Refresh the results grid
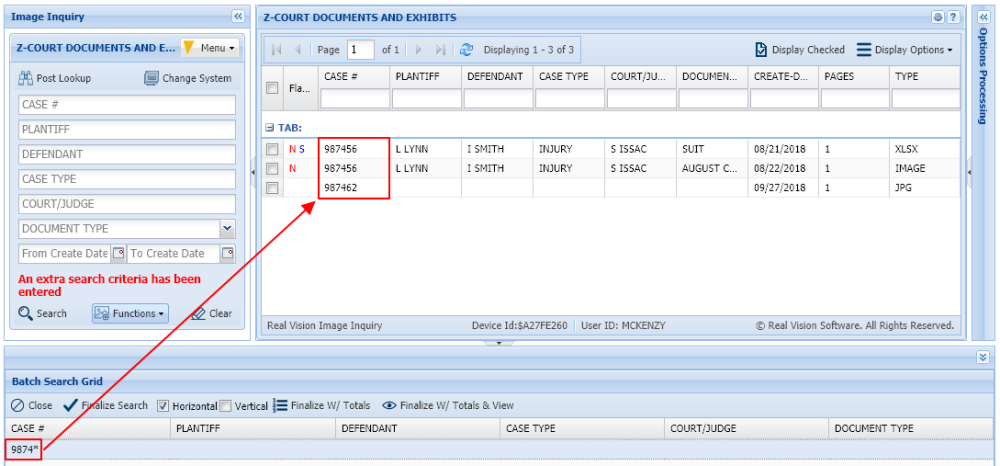The width and height of the screenshot is (1000, 466). (x=467, y=50)
